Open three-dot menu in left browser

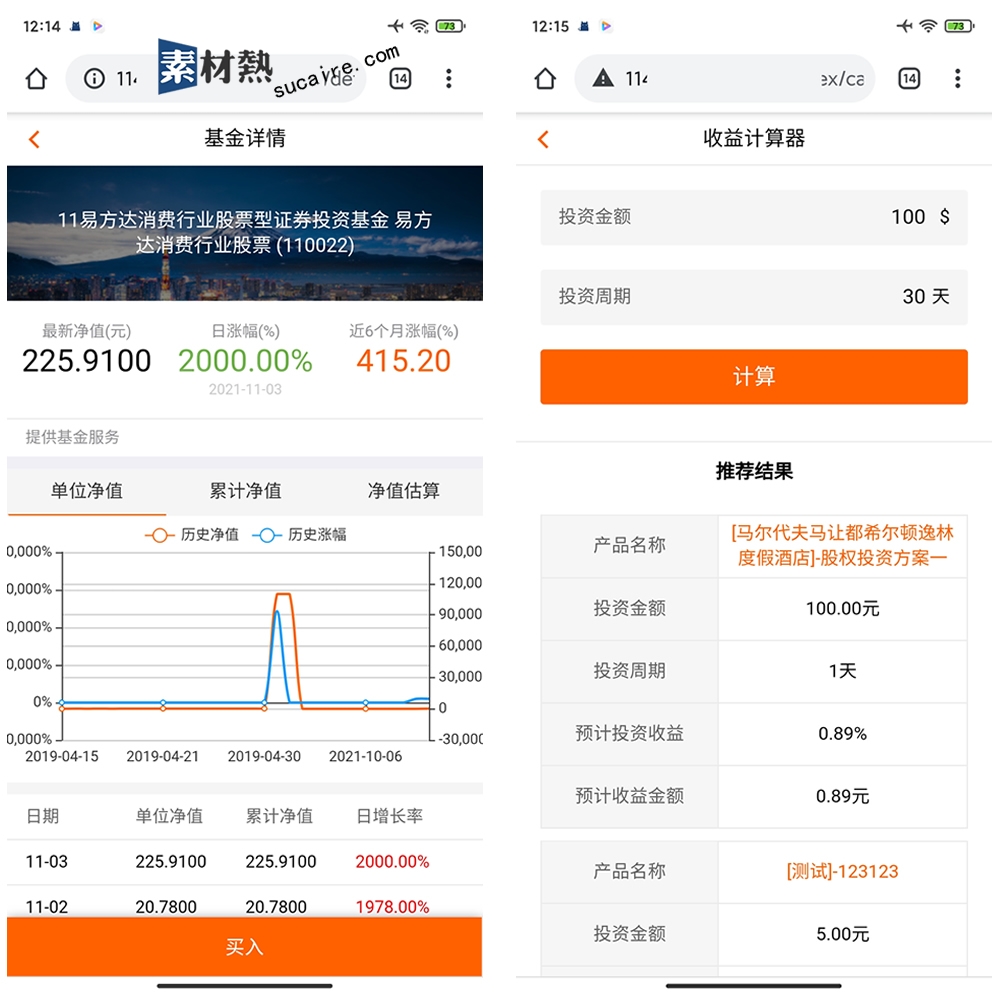(449, 78)
